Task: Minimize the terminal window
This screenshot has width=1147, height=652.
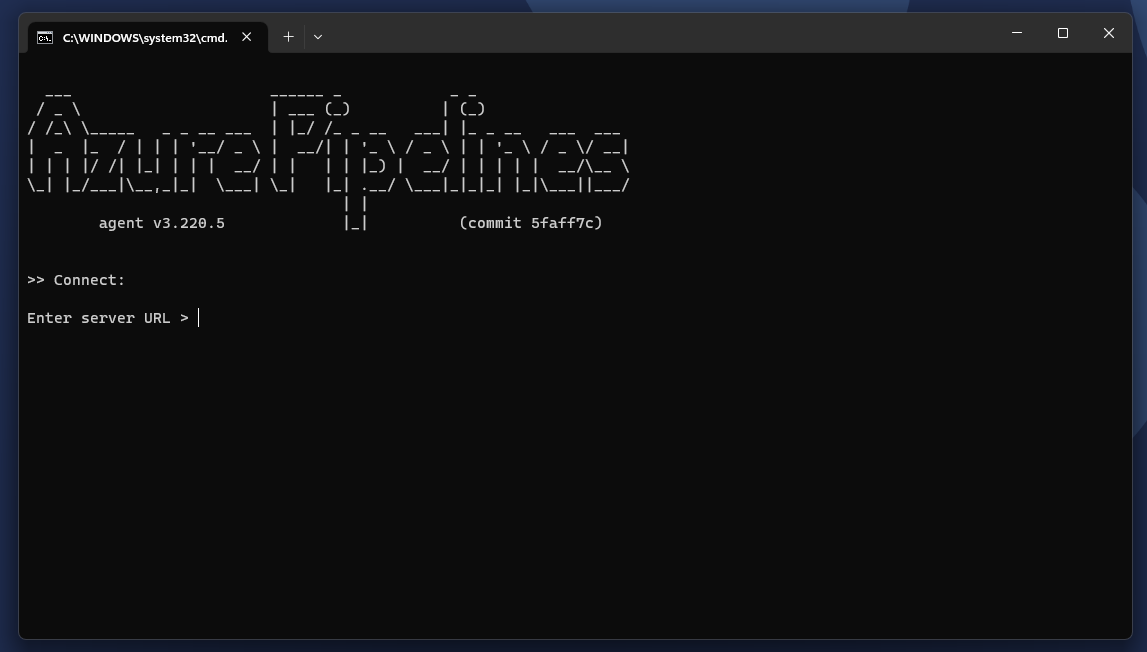Action: point(1016,33)
